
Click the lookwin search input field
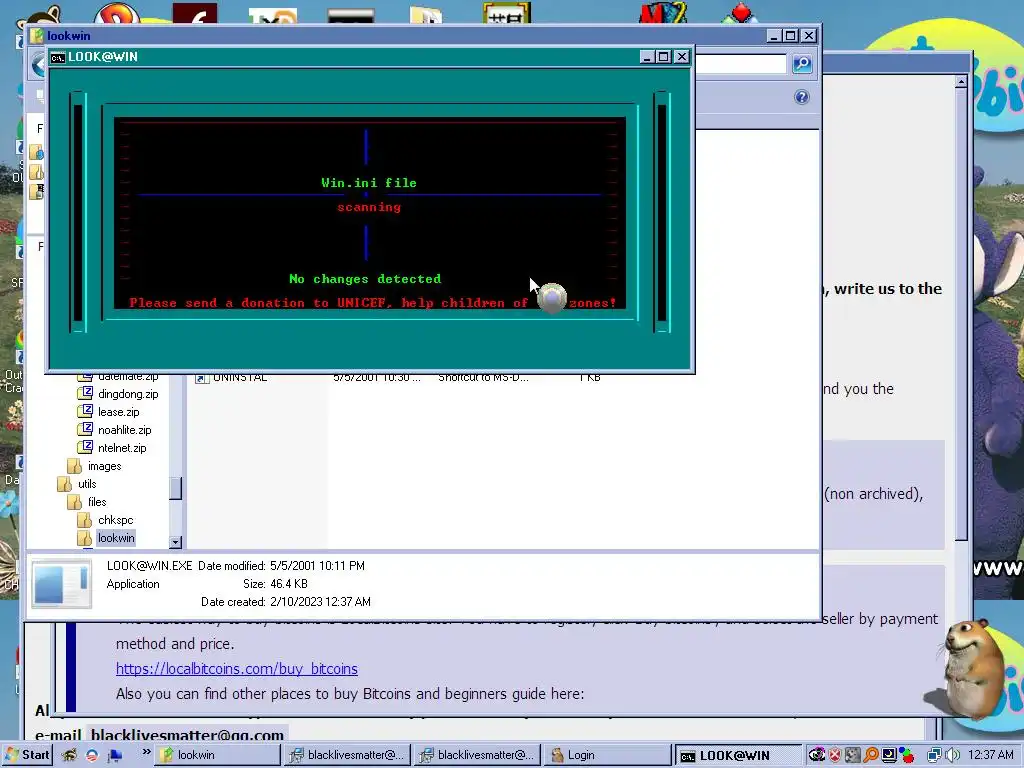point(740,64)
